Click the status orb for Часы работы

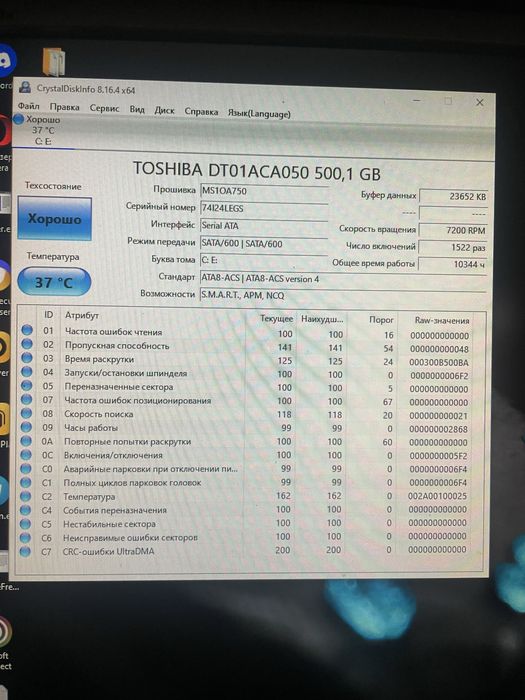pos(26,427)
